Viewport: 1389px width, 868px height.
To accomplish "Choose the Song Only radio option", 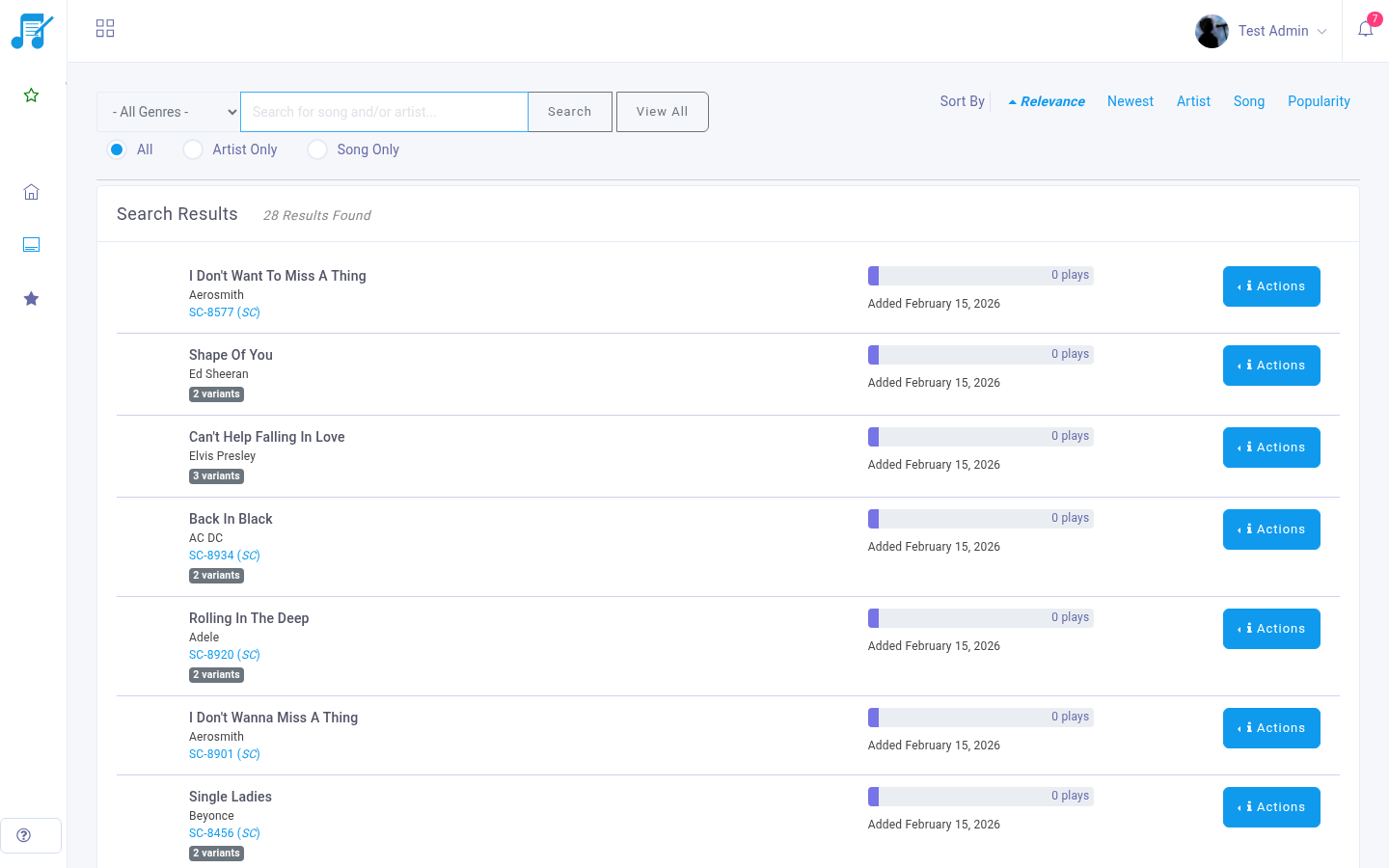I will [317, 149].
